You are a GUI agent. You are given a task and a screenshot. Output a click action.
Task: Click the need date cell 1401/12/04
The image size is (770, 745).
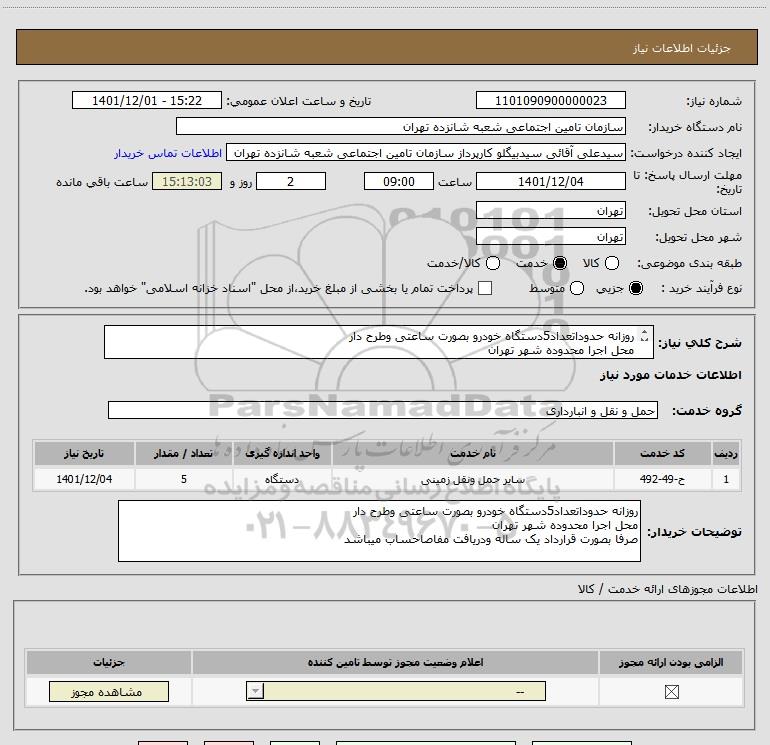tap(84, 479)
